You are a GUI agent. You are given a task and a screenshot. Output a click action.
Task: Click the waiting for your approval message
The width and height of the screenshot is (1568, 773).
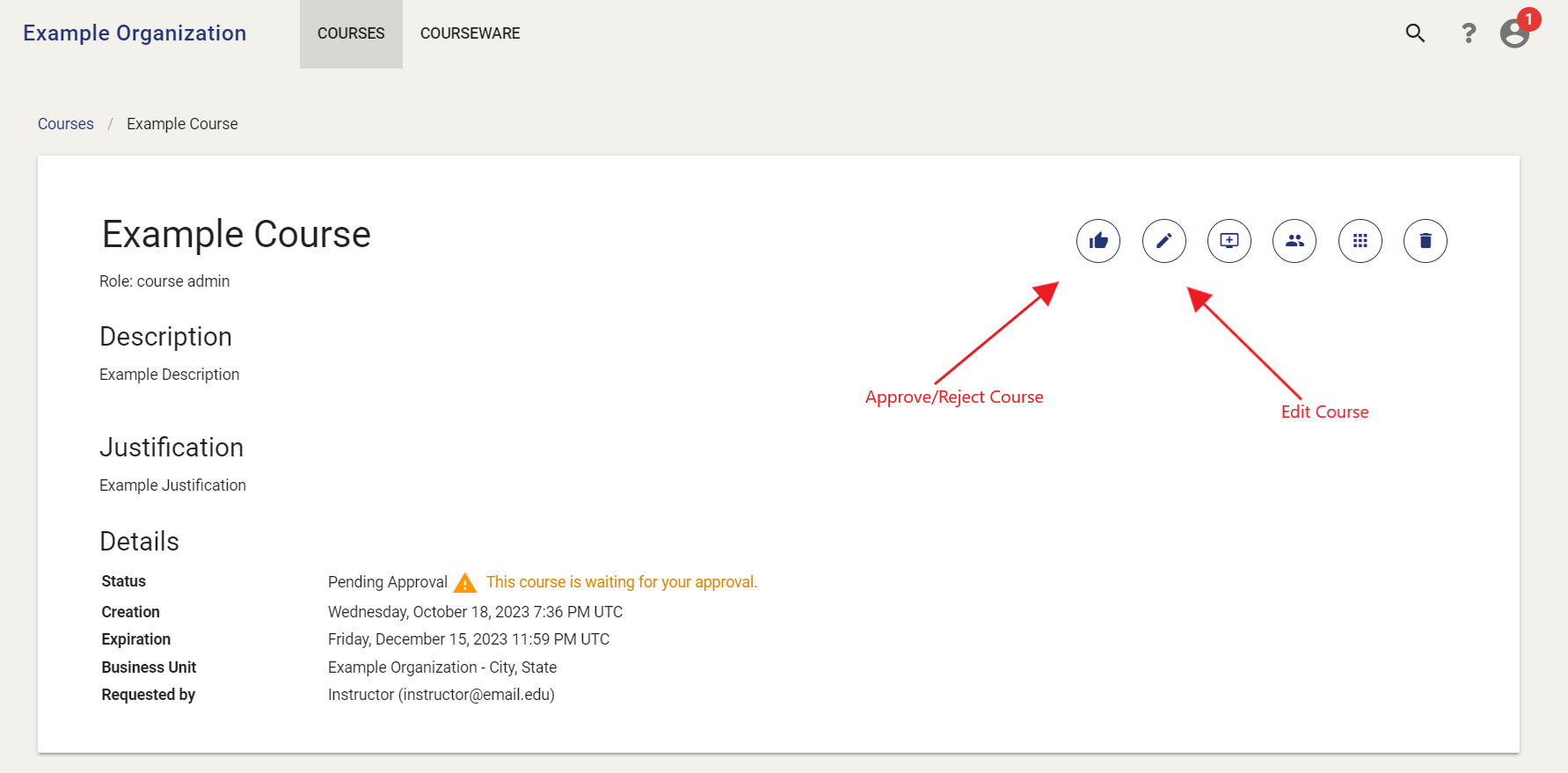[622, 582]
